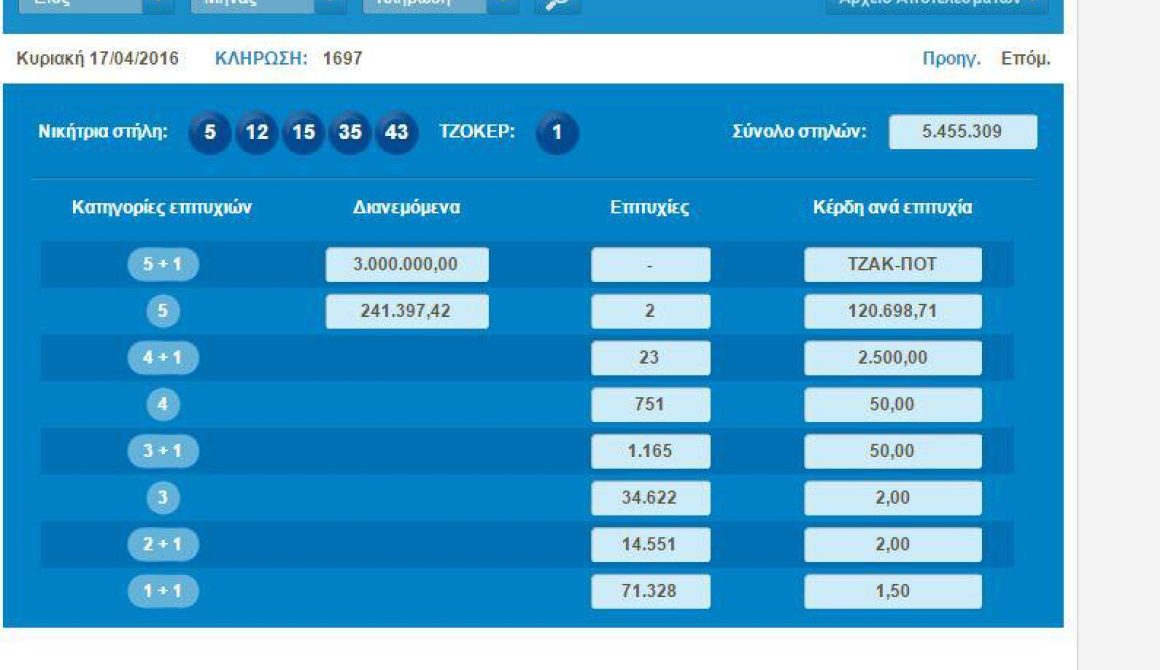Screen dimensions: 1160x670
Task: Click the winners count 23
Action: click(x=650, y=357)
